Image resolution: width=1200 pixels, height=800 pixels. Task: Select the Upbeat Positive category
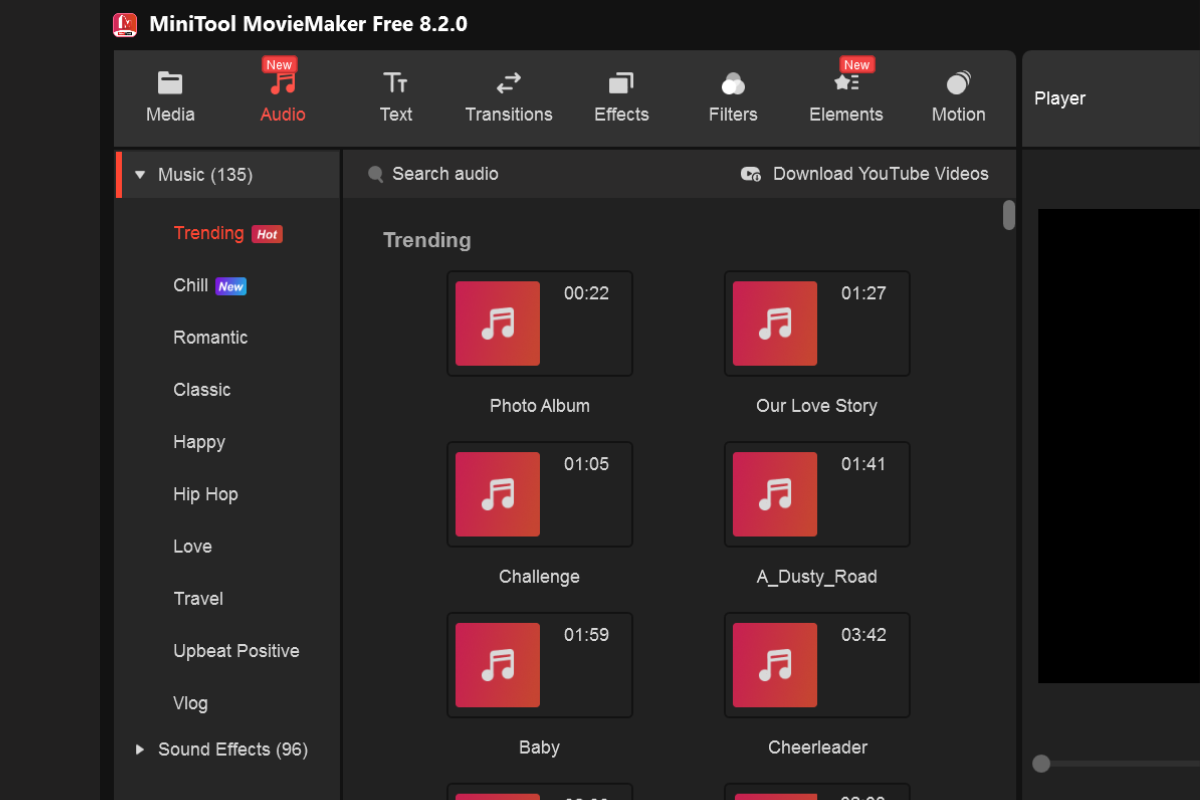coord(236,651)
